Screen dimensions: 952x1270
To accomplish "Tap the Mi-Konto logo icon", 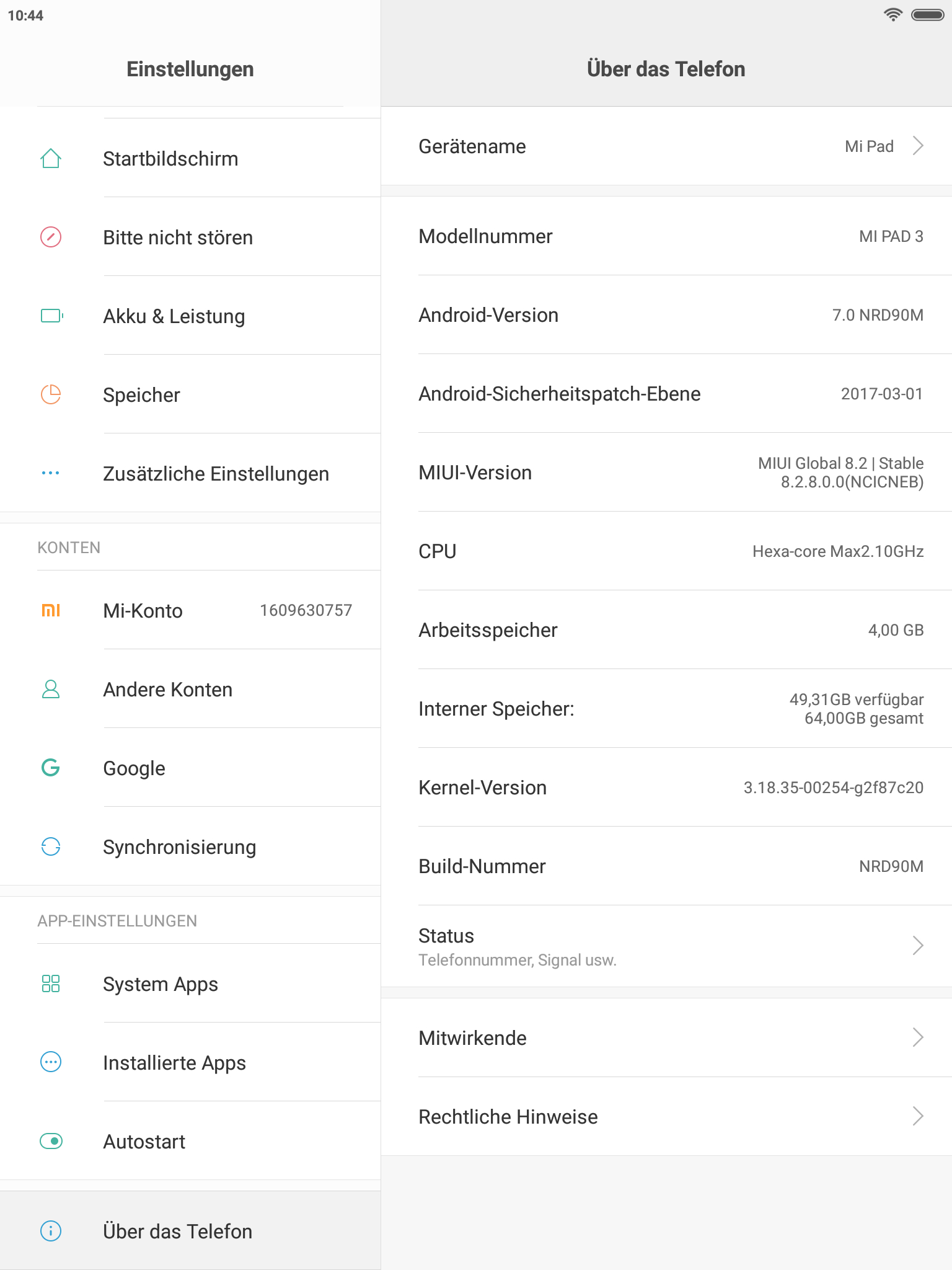I will [51, 611].
